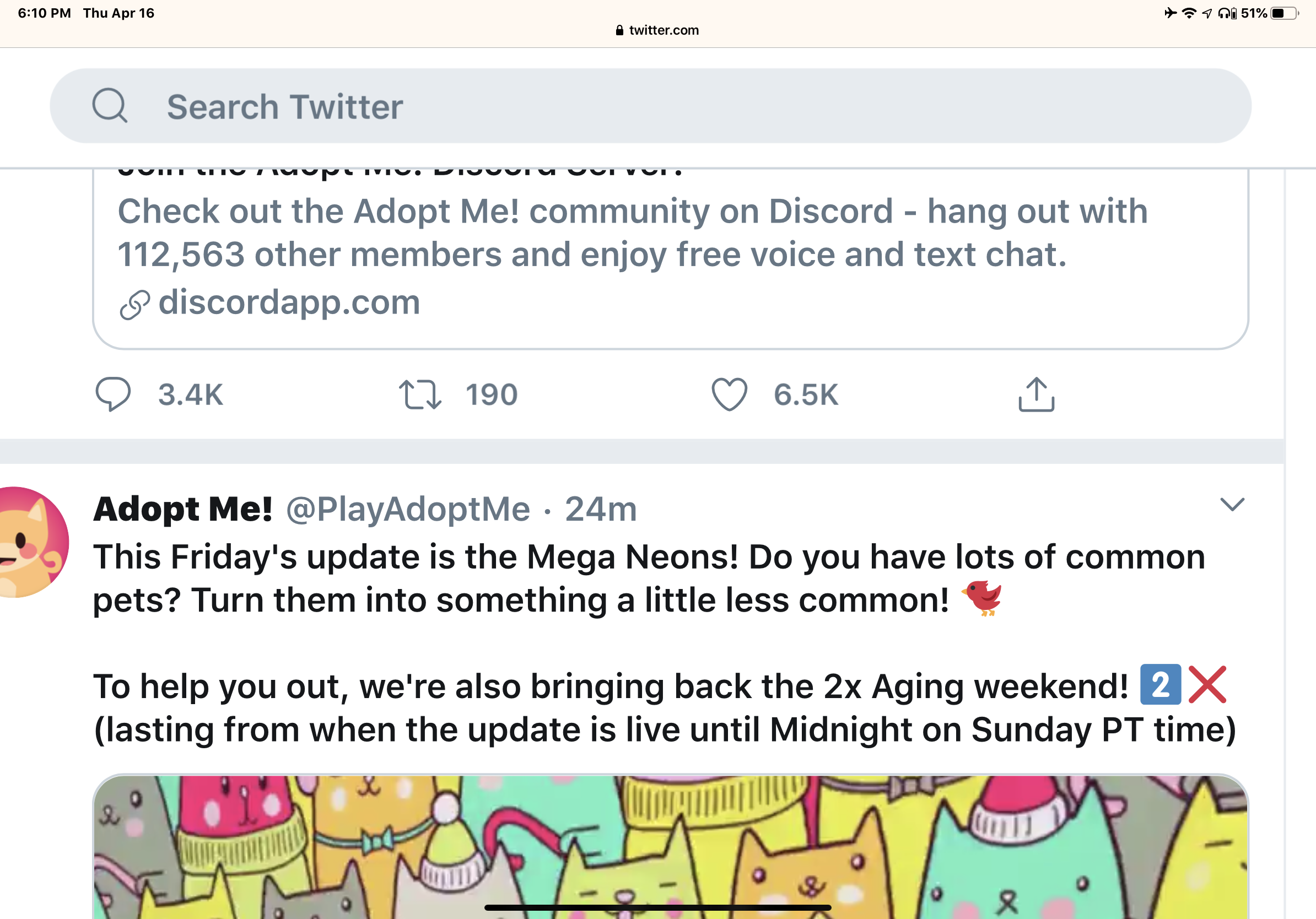Click the Discord community card description
This screenshot has width=1316, height=919.
coord(630,233)
